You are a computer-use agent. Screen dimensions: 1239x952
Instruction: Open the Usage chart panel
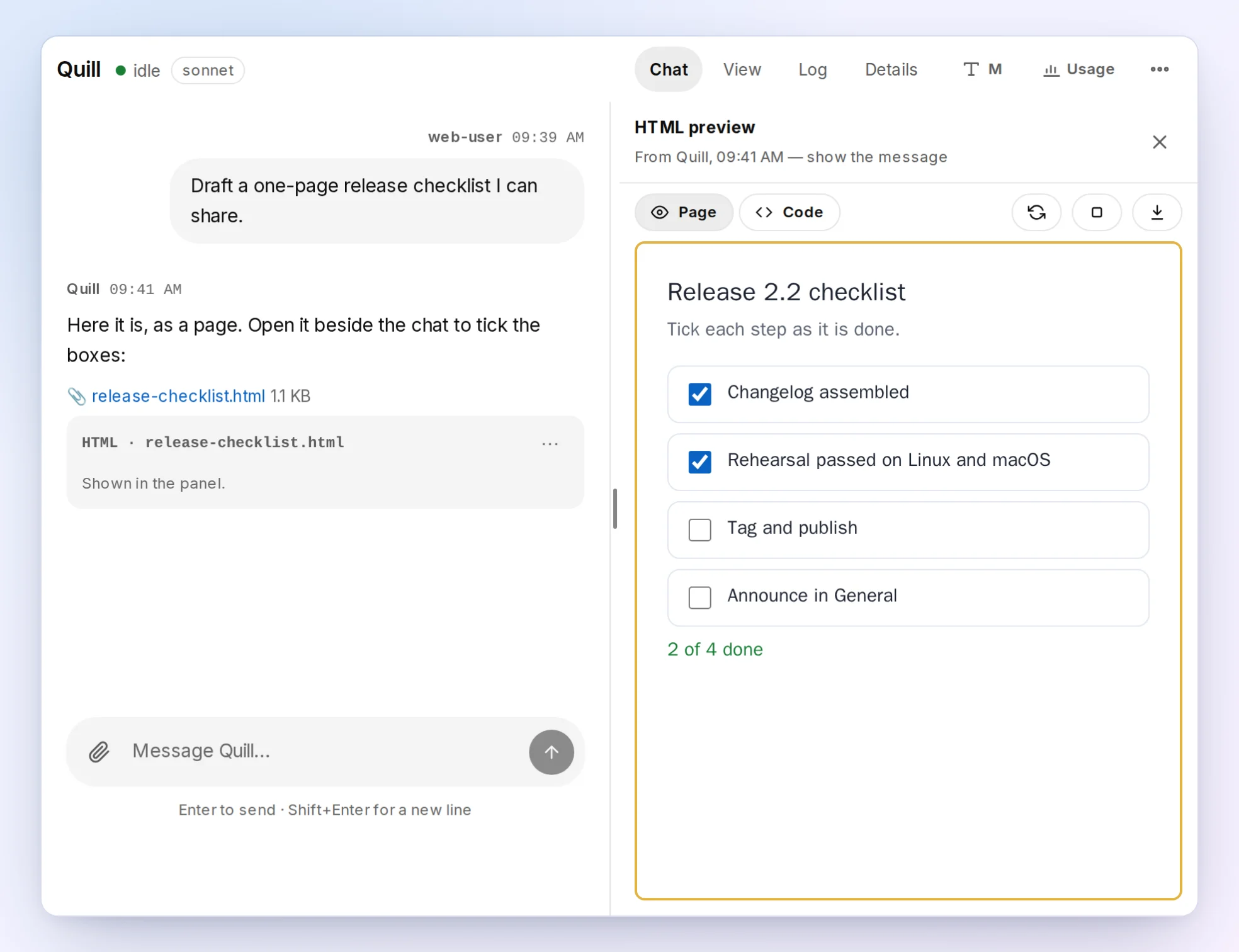click(1079, 69)
